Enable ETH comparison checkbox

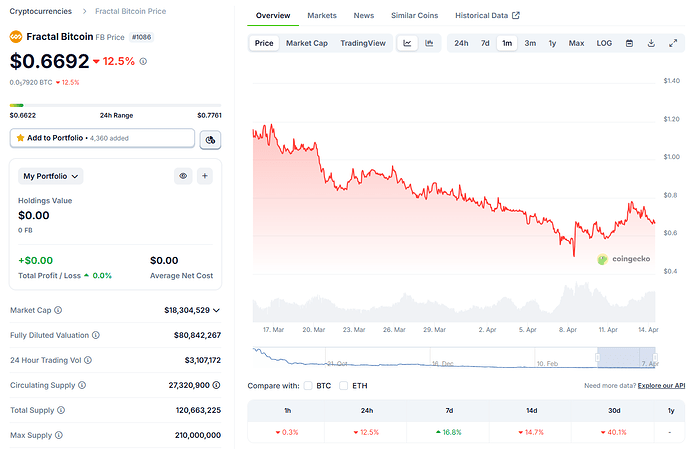[344, 386]
